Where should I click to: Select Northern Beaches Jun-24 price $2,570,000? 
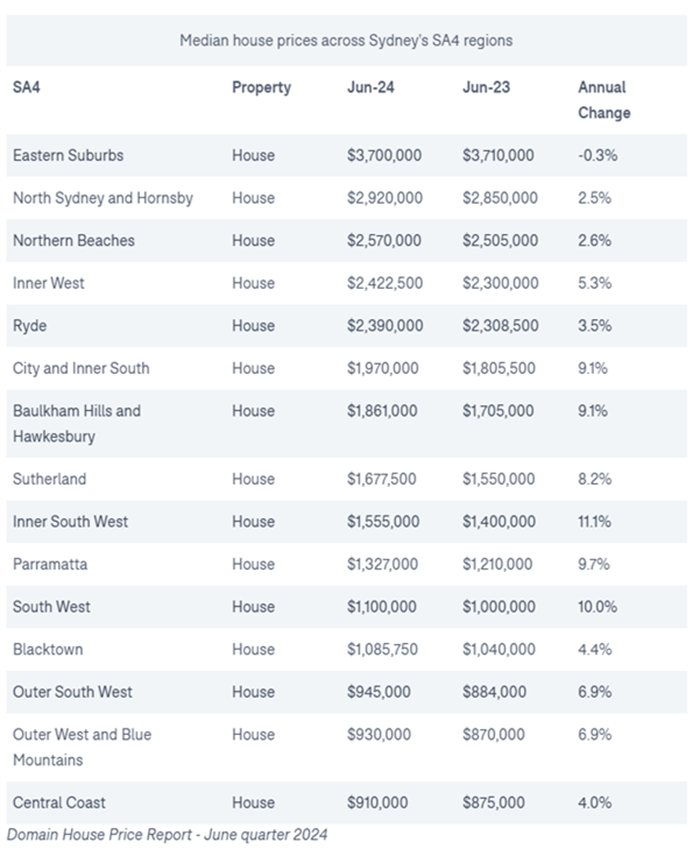(x=384, y=241)
